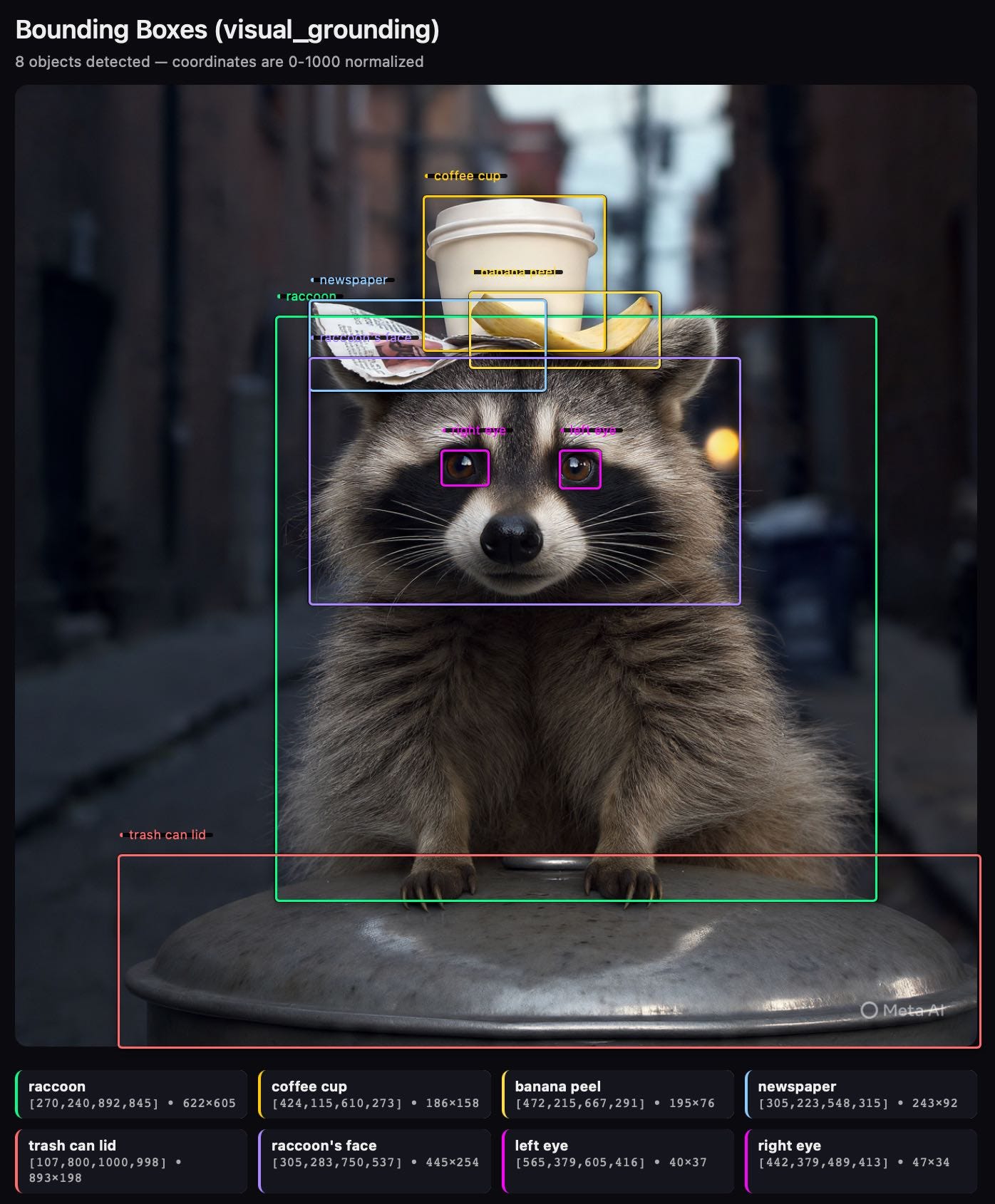Click the 'coffee cup' label above the yellow box
The width and height of the screenshot is (995, 1204).
(466, 176)
